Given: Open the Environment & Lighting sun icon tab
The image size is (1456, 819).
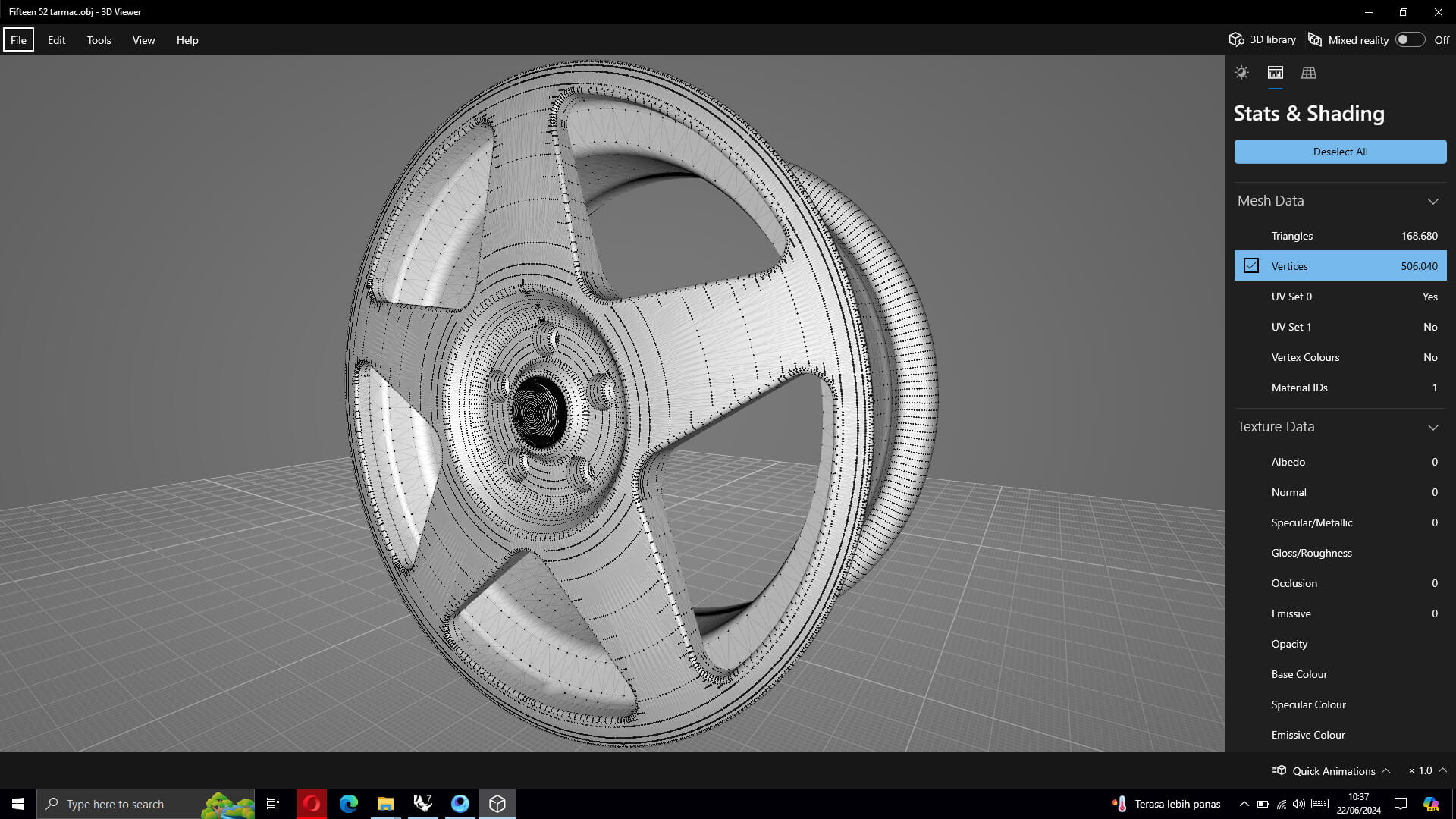Looking at the screenshot, I should (1241, 73).
